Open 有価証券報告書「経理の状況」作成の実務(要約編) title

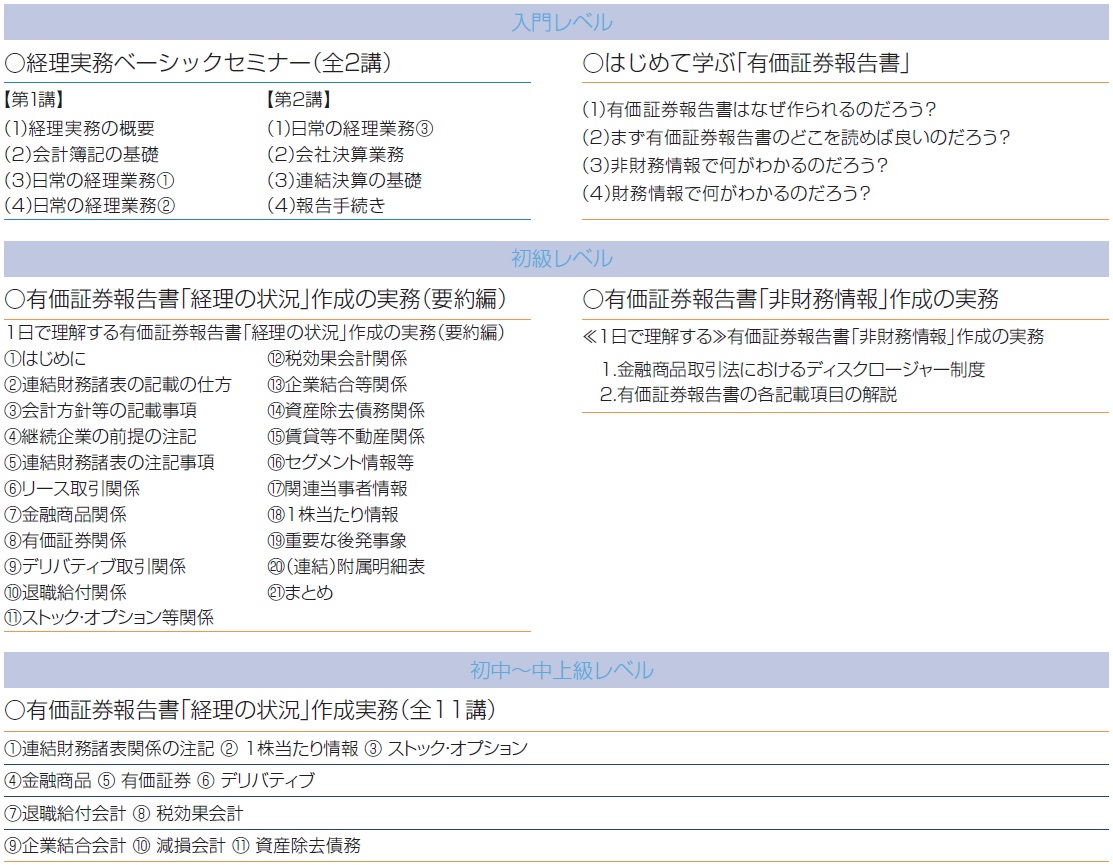256,299
